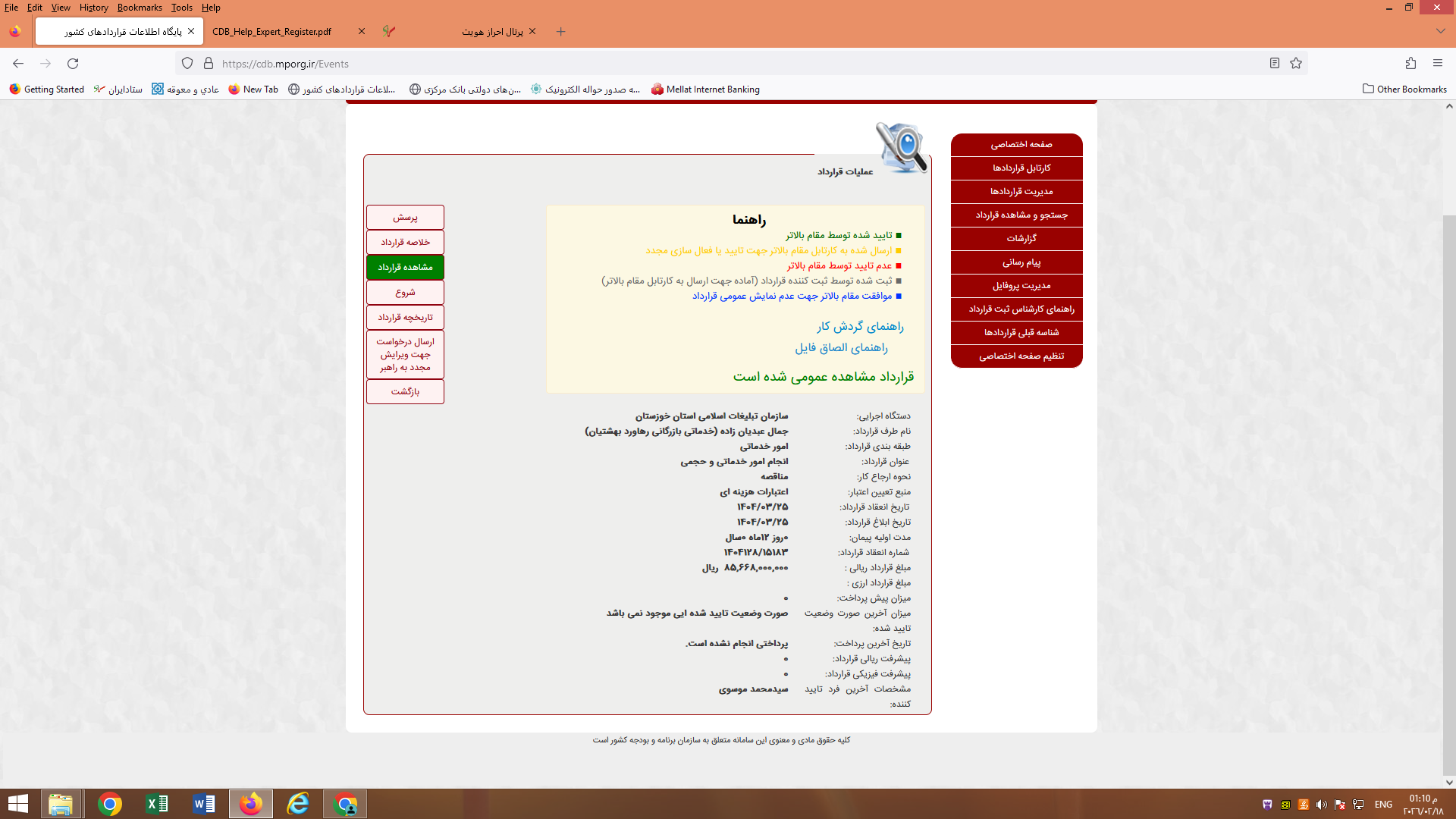
Task: Toggle reader view icon in address bar
Action: pyautogui.click(x=1275, y=64)
